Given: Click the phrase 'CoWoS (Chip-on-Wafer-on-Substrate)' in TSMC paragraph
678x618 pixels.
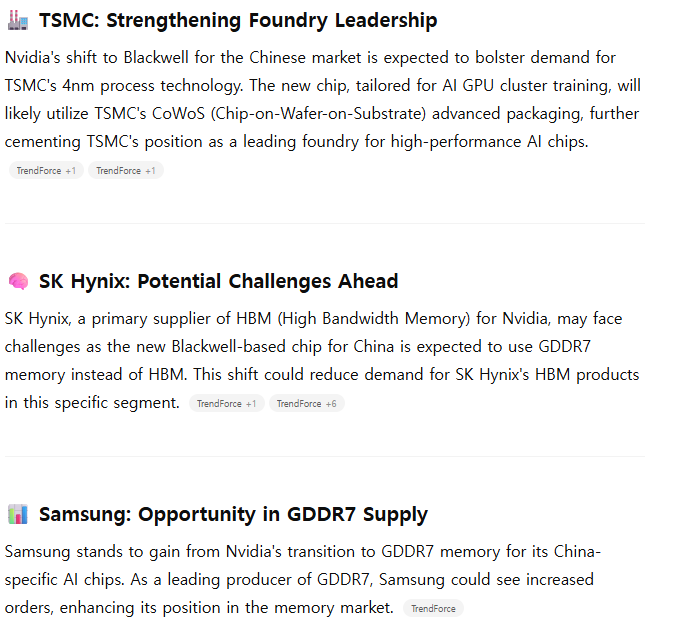Looking at the screenshot, I should (289, 114).
